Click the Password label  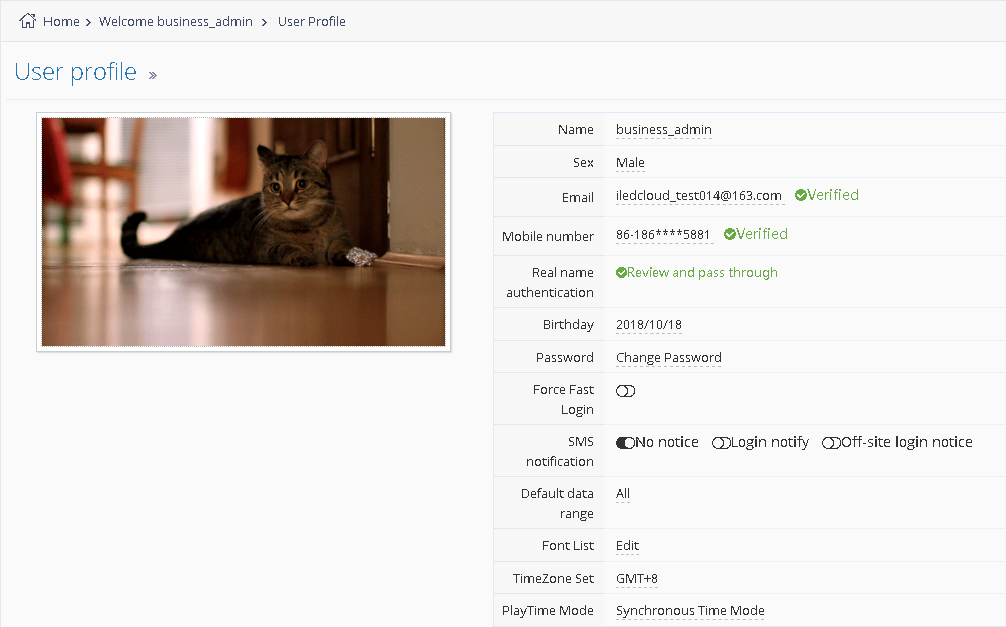pyautogui.click(x=565, y=357)
